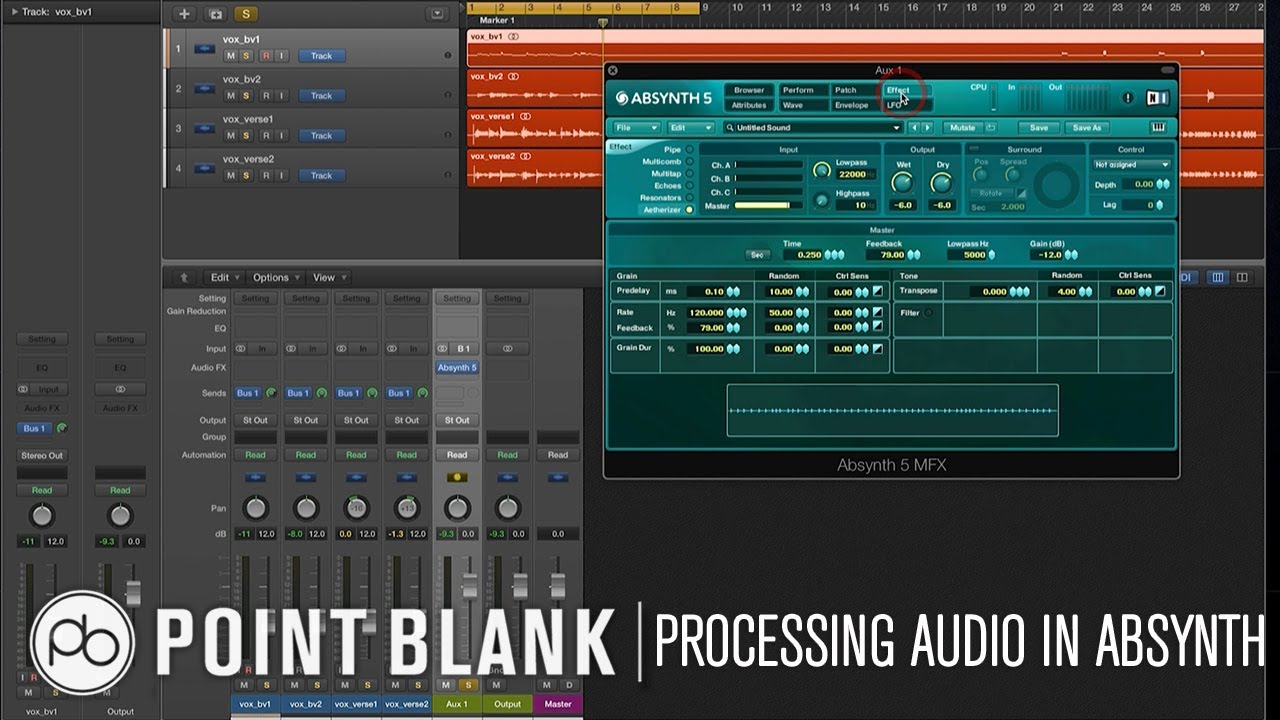This screenshot has height=720, width=1280.
Task: Click the Lowpass input knob
Action: pyautogui.click(x=822, y=171)
